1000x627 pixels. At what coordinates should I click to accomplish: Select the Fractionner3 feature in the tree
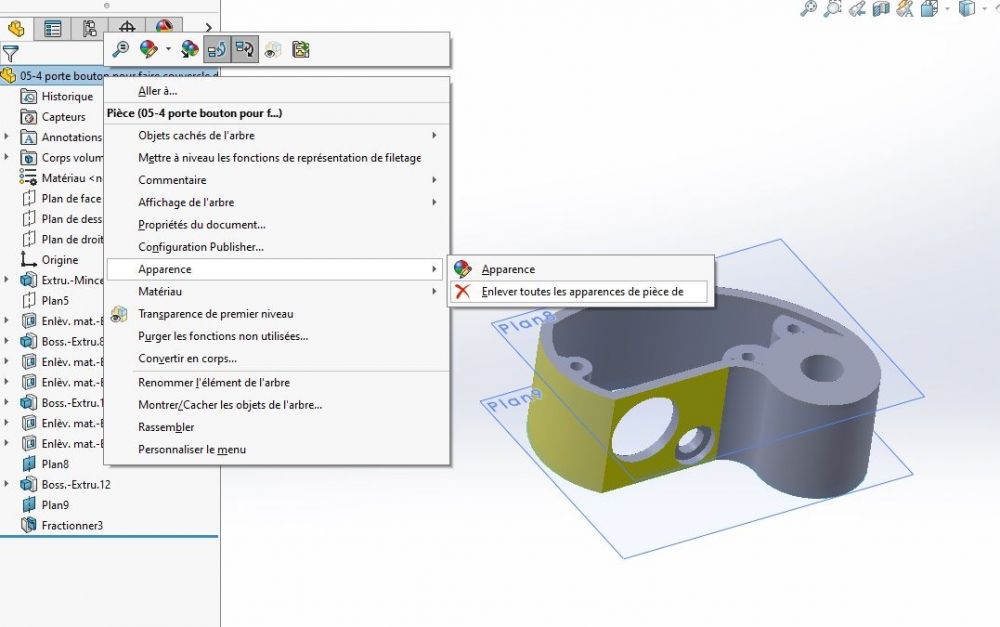coord(72,525)
